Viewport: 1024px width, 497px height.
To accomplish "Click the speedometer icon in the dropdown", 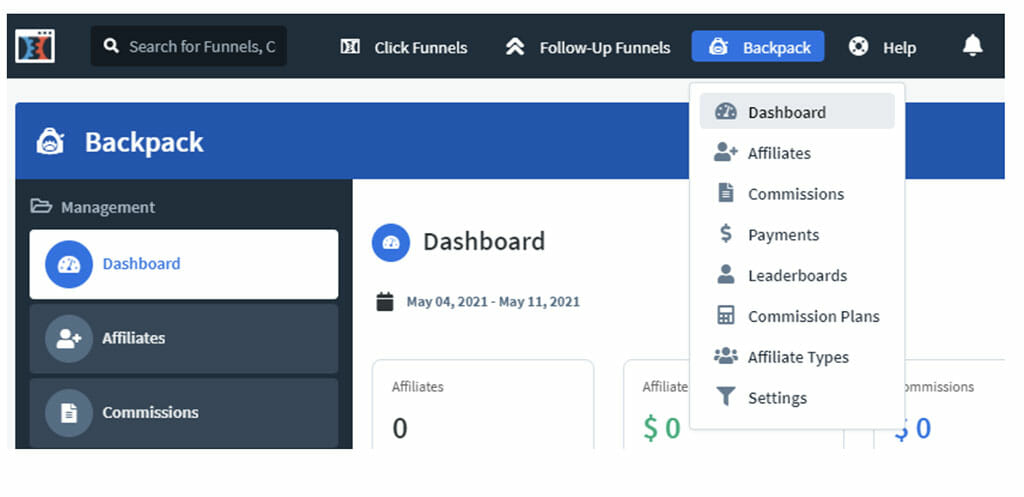I will click(726, 112).
